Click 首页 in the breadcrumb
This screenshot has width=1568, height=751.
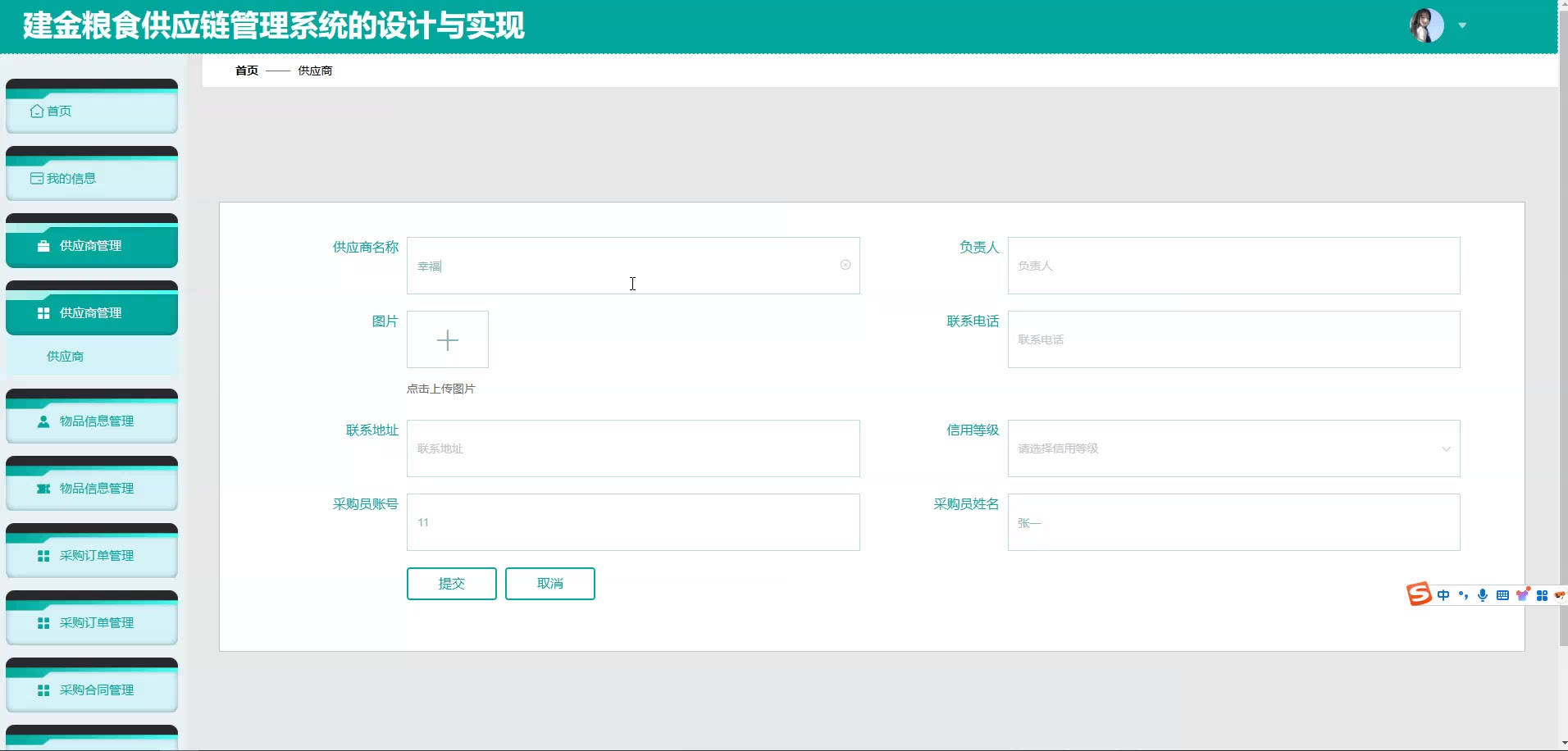pyautogui.click(x=247, y=71)
